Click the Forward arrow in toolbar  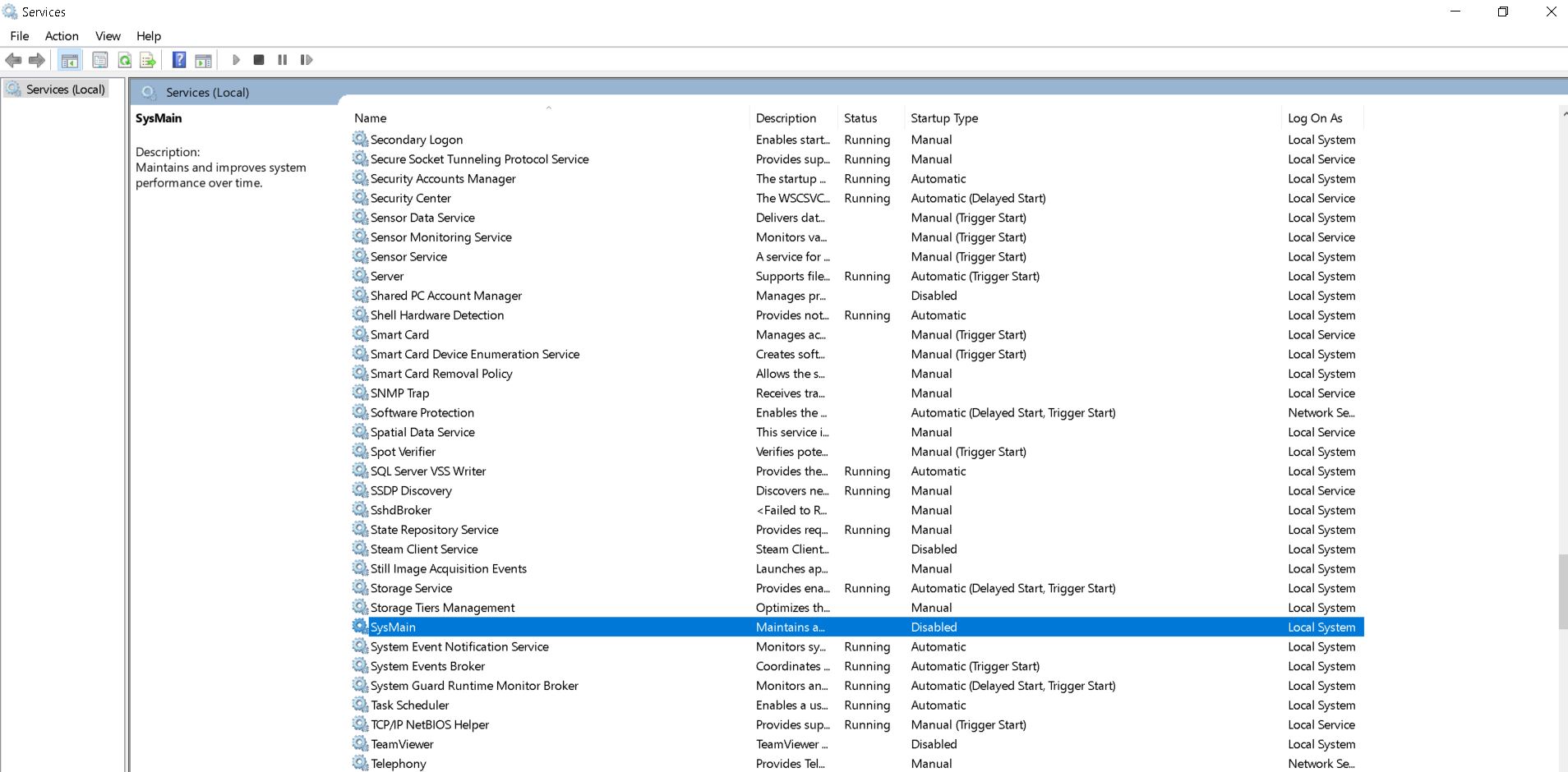pos(36,60)
